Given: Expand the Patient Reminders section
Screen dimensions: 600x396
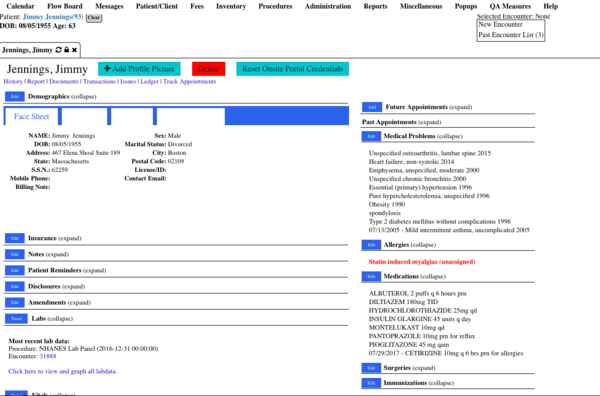Looking at the screenshot, I should (95, 271).
